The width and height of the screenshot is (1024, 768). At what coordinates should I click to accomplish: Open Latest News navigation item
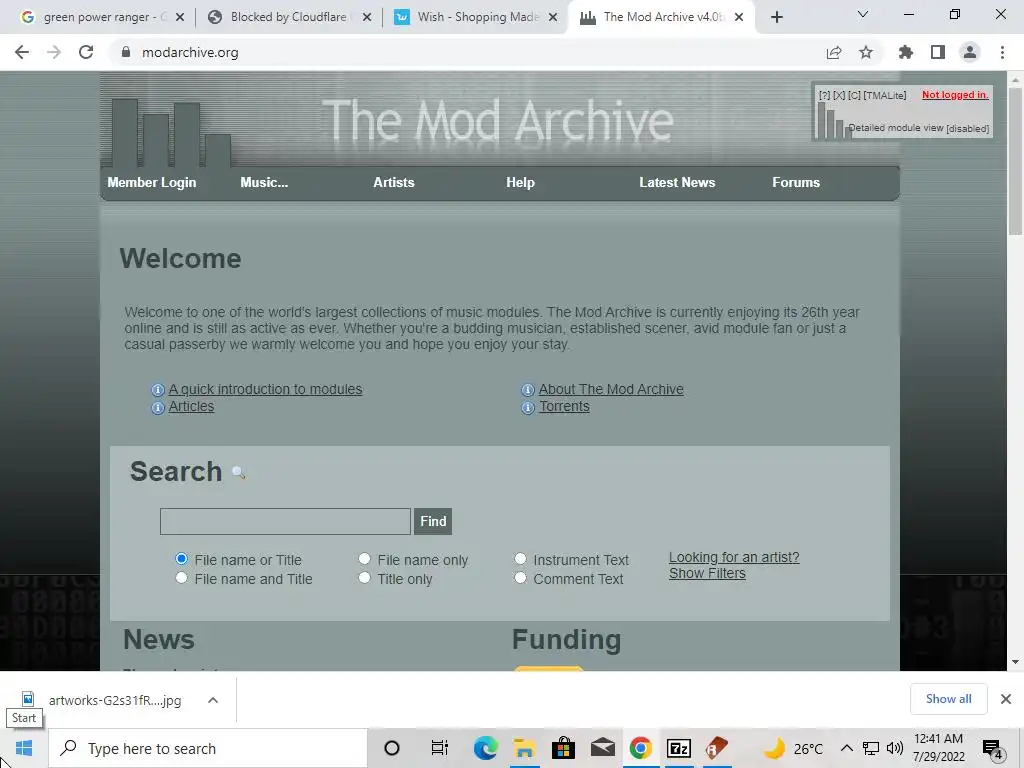tap(677, 183)
